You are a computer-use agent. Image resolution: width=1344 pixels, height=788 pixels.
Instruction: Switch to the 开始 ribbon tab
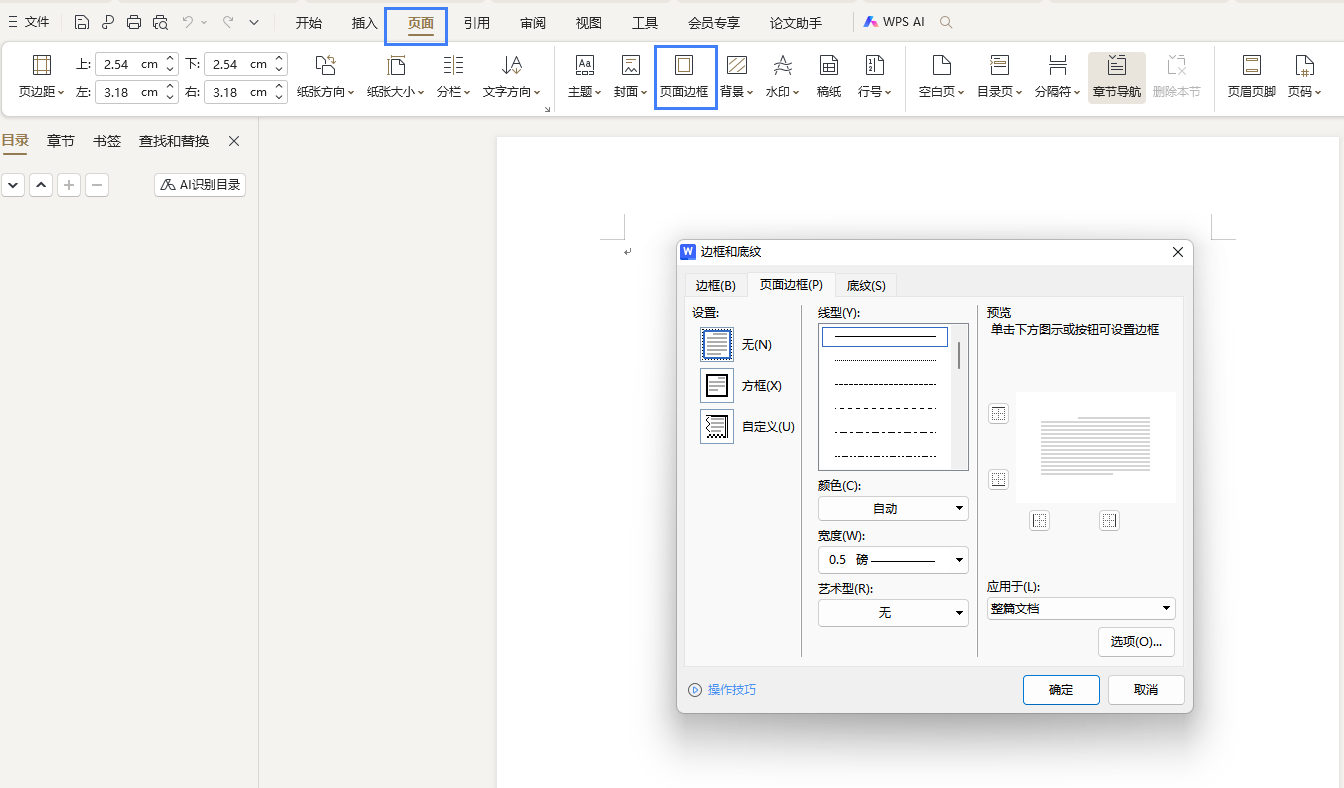(309, 22)
